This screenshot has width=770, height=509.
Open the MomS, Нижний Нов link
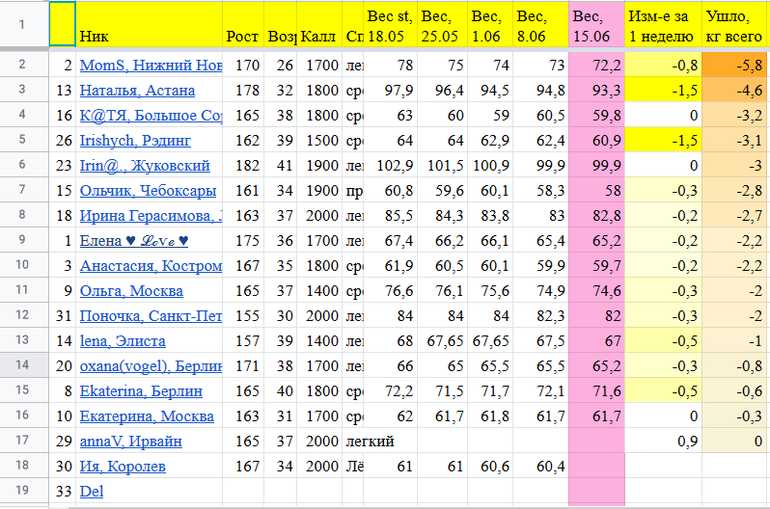coord(150,66)
